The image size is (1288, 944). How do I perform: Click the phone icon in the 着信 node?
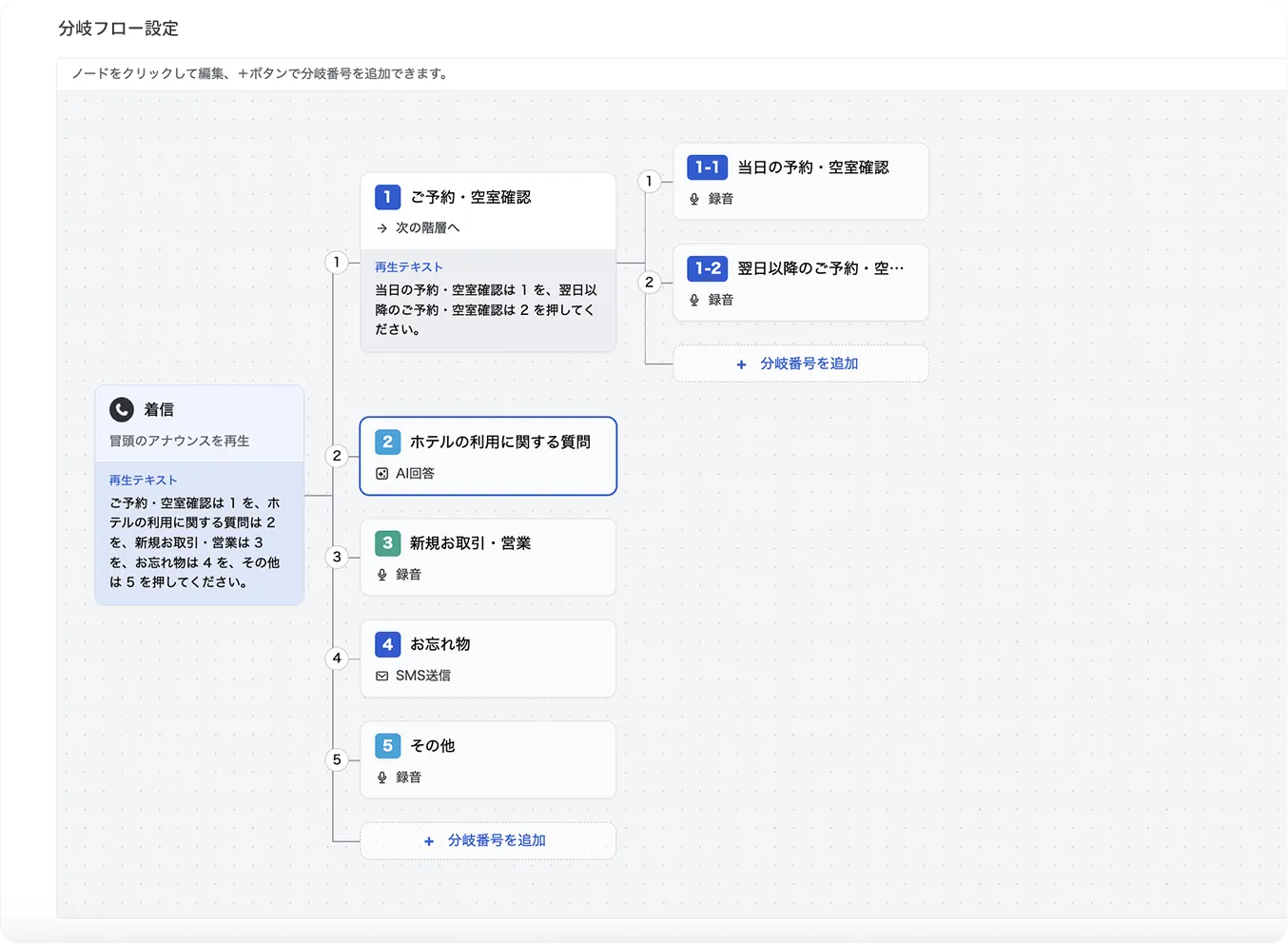click(122, 409)
